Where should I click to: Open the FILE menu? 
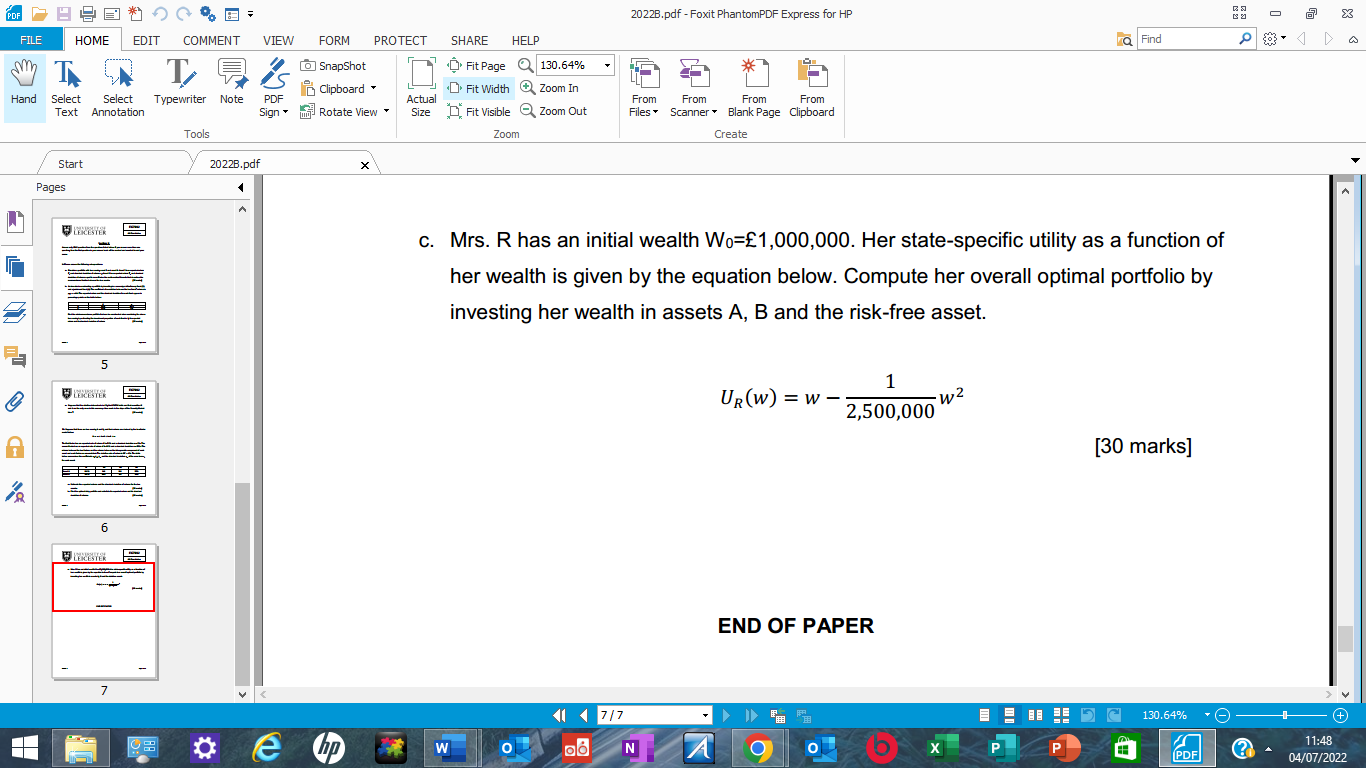click(x=31, y=40)
